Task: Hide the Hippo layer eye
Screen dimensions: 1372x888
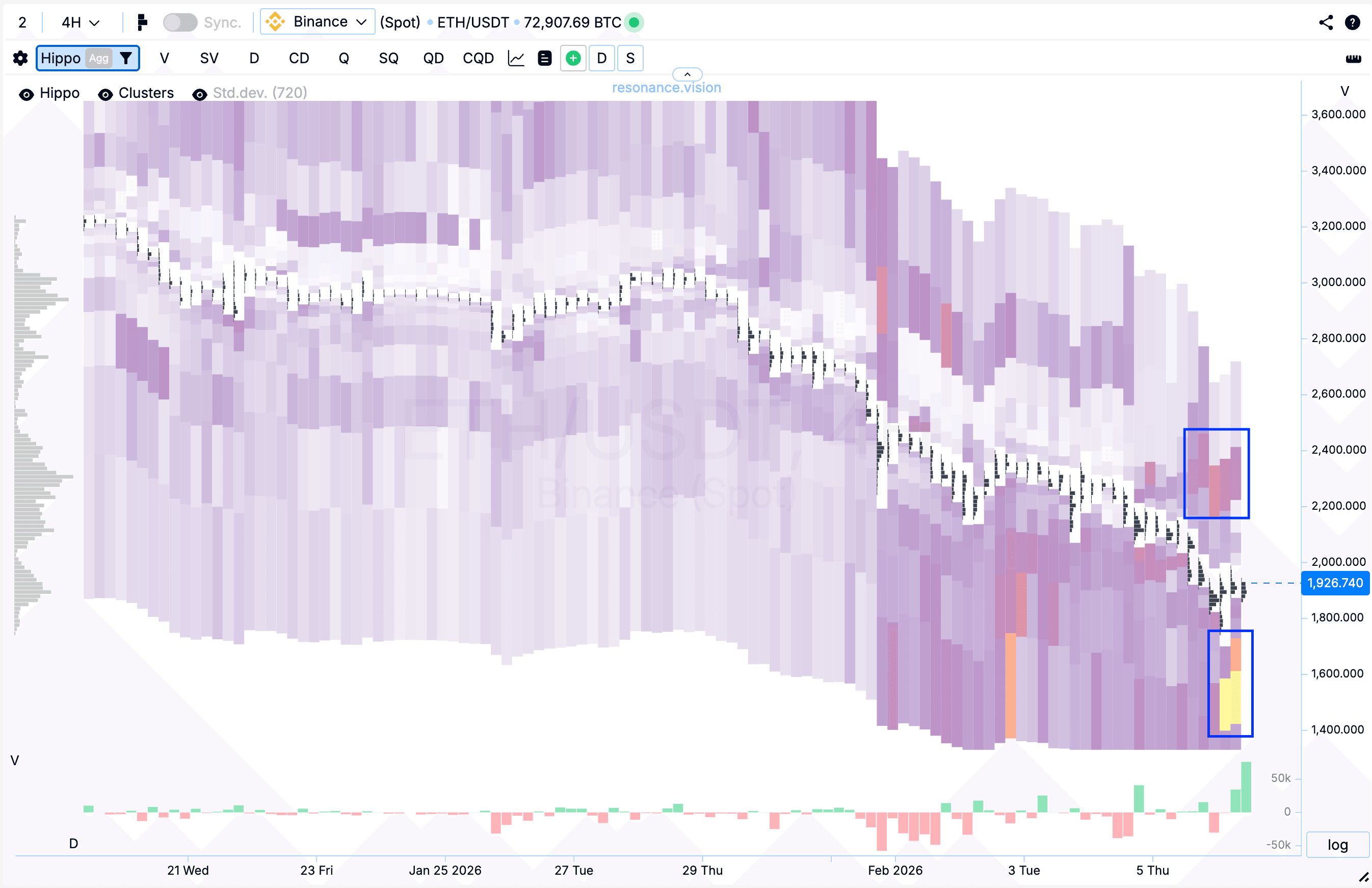Action: [26, 94]
